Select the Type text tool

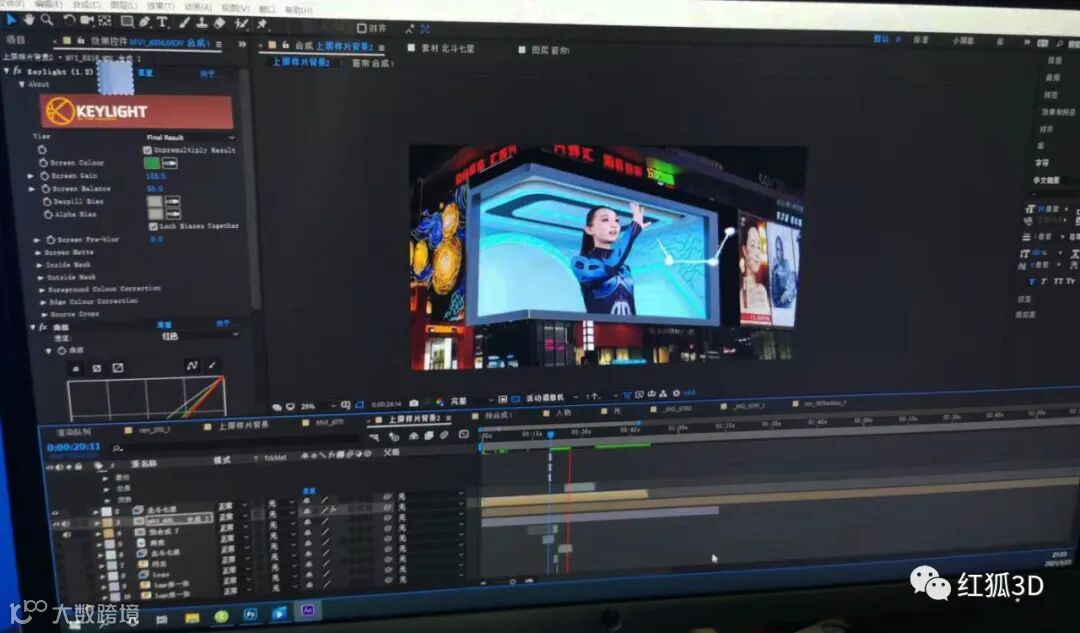(163, 22)
